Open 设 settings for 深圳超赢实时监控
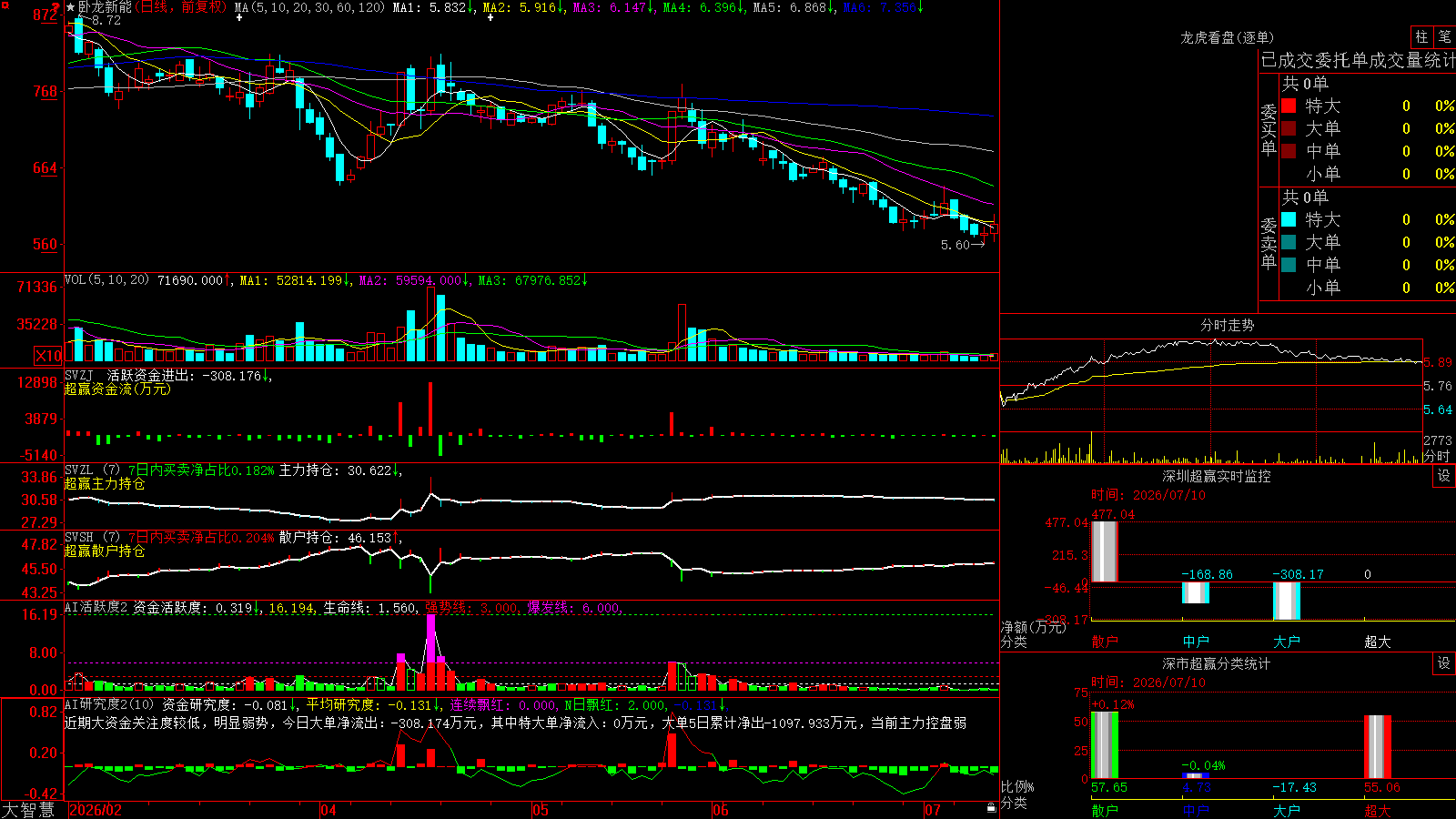 pyautogui.click(x=1444, y=476)
